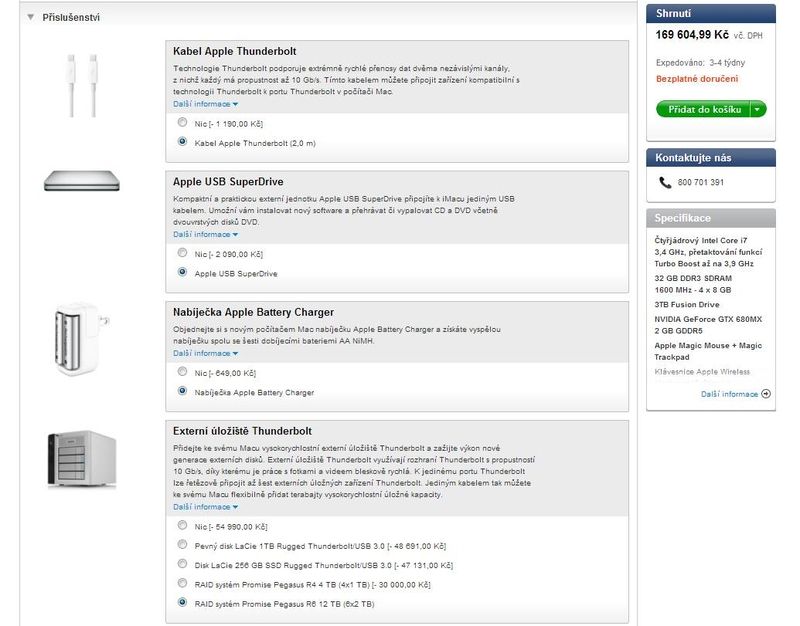This screenshot has height=626, width=800.
Task: Click Expedováno: 3-4 týdny text
Action: click(700, 63)
